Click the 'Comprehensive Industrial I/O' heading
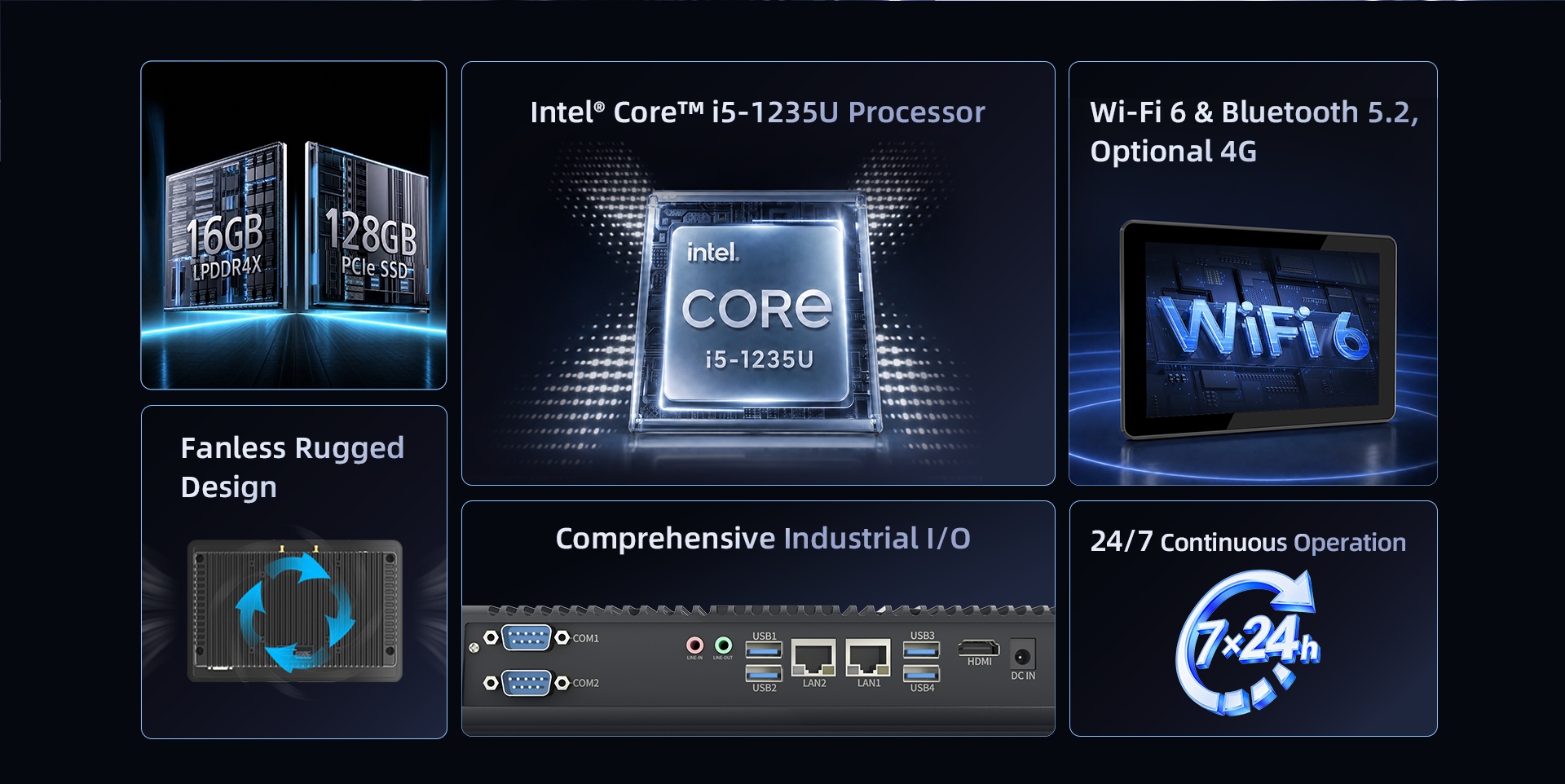Image resolution: width=1565 pixels, height=784 pixels. (763, 538)
